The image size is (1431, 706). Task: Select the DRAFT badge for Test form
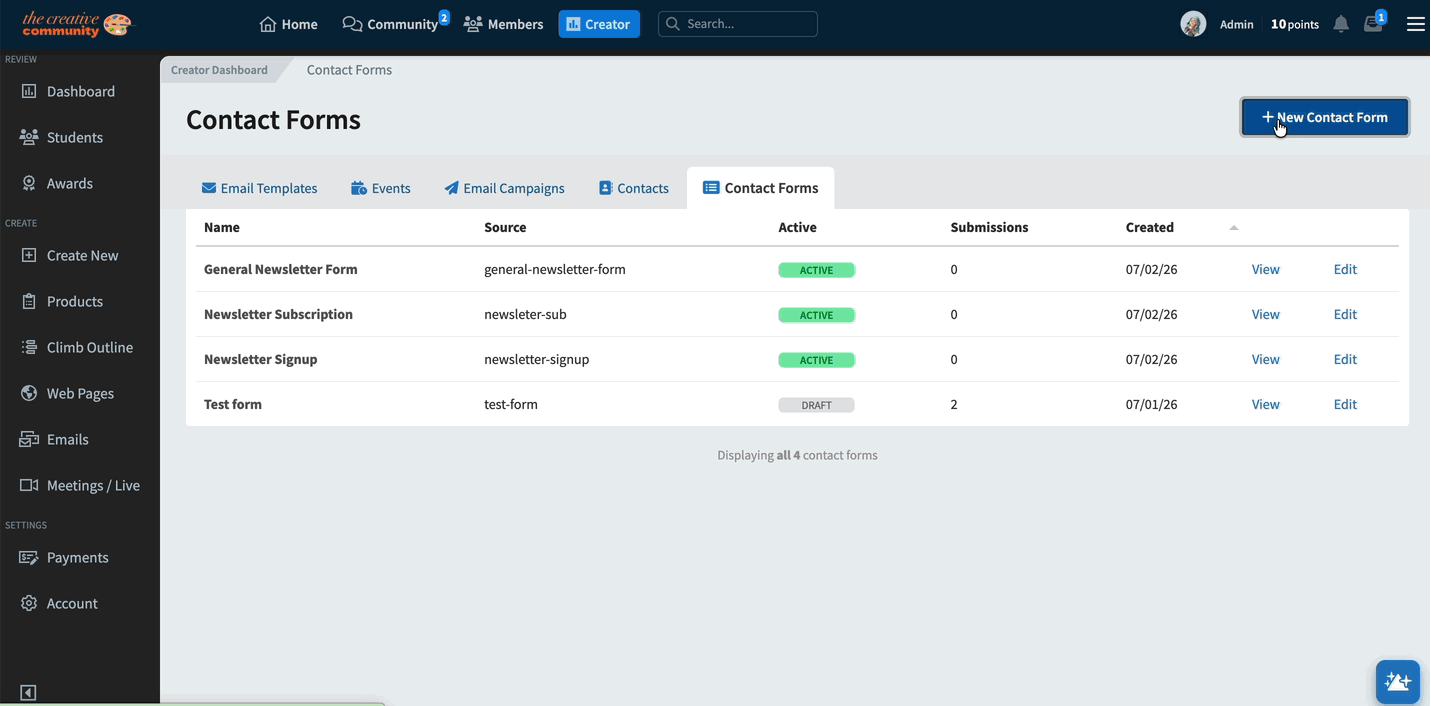816,405
